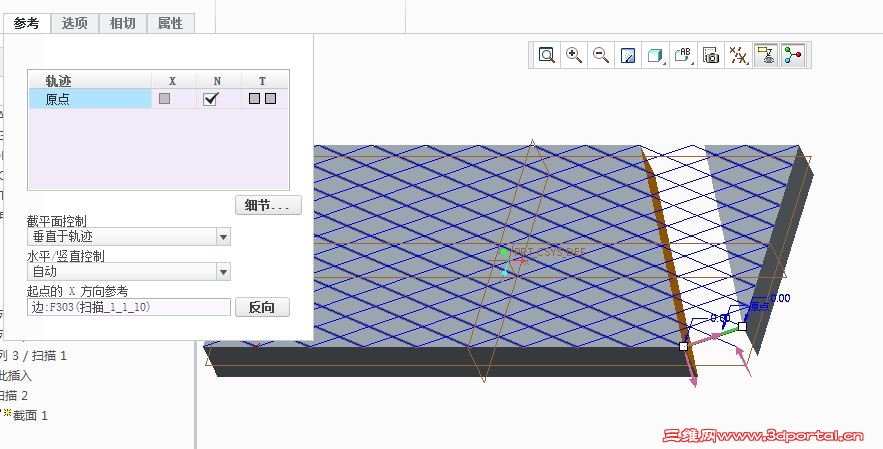This screenshot has height=449, width=883.
Task: Click the 原点 label in the model view
Action: [759, 306]
